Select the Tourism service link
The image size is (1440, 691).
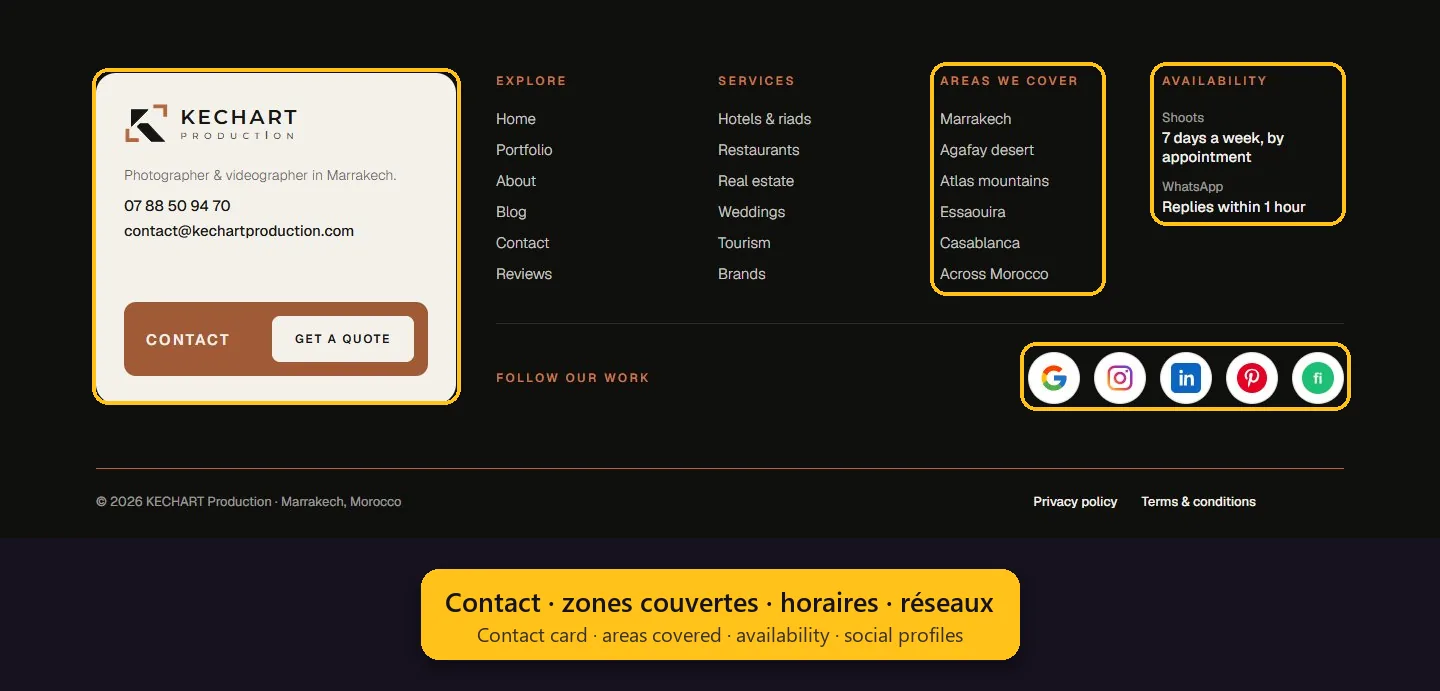744,243
